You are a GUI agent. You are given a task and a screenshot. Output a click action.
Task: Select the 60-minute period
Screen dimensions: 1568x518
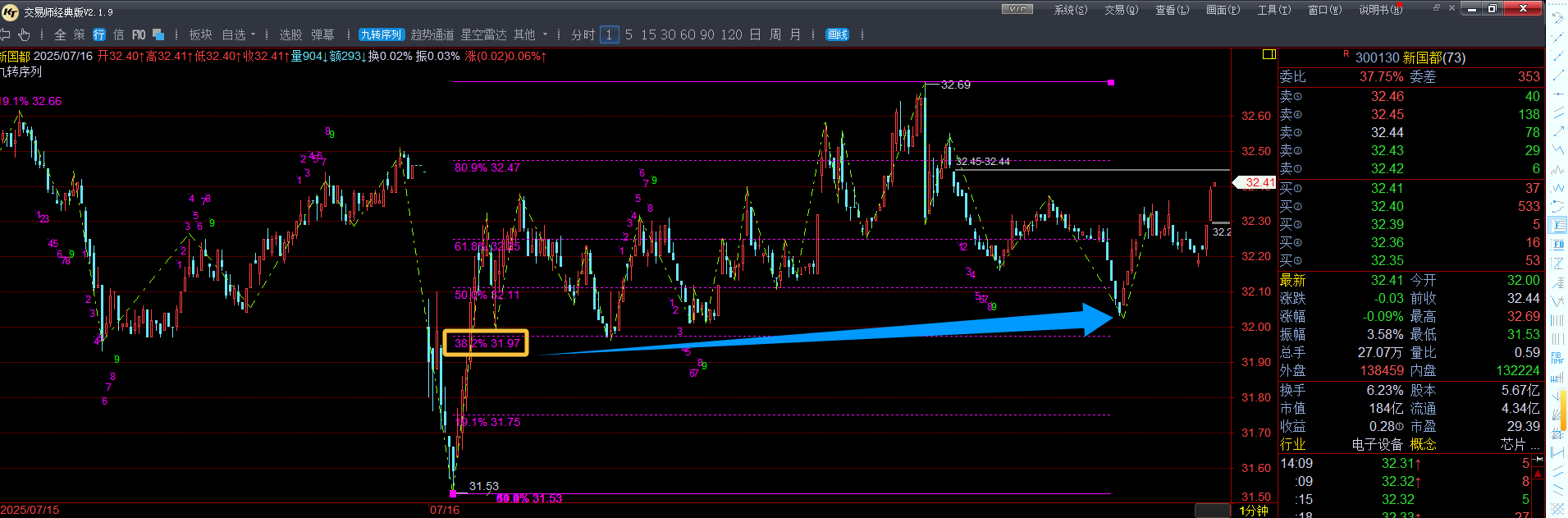point(688,34)
